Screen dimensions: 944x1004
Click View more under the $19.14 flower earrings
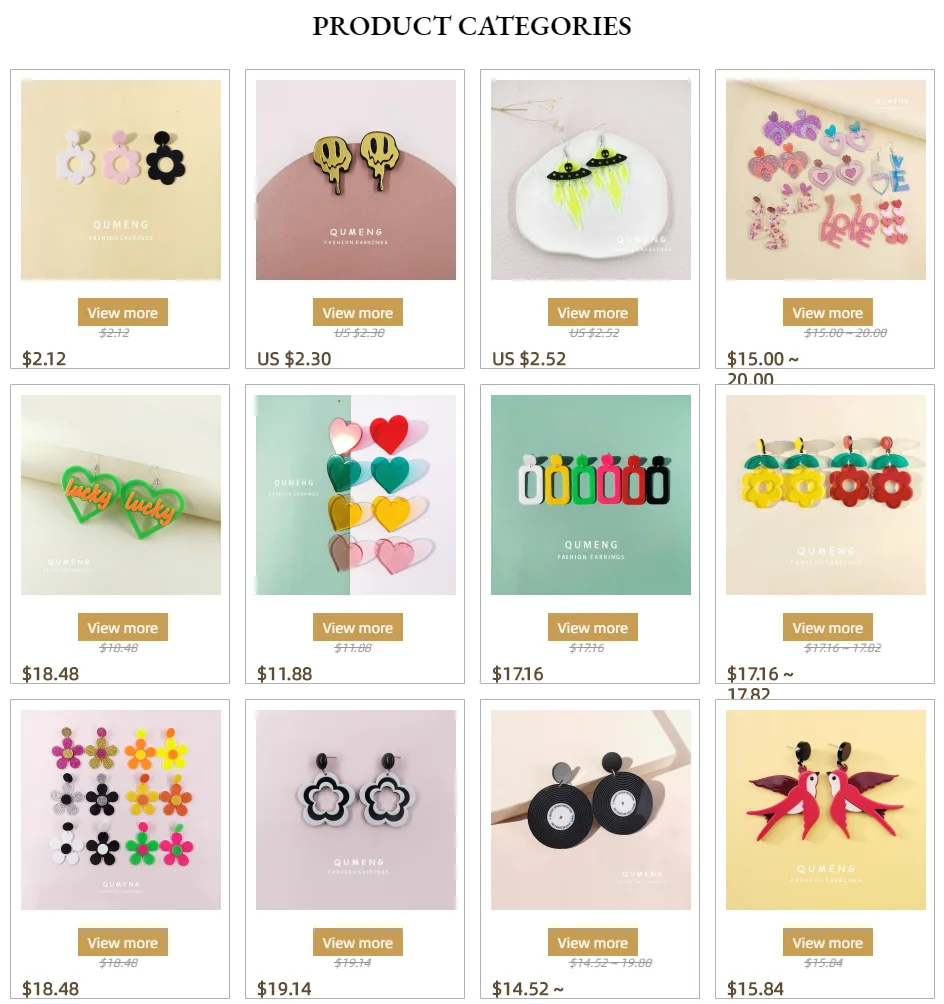[x=358, y=943]
